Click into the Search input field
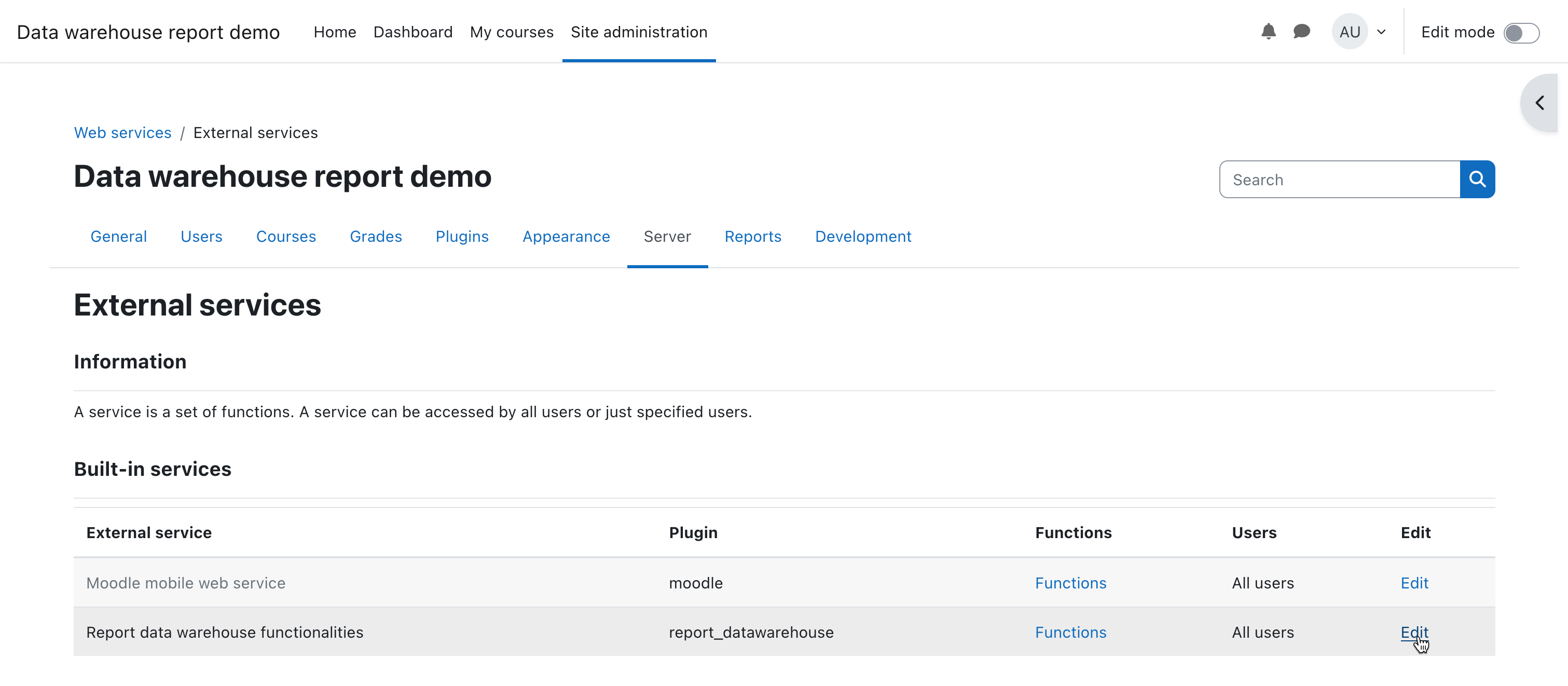This screenshot has height=686, width=1568. pyautogui.click(x=1339, y=180)
